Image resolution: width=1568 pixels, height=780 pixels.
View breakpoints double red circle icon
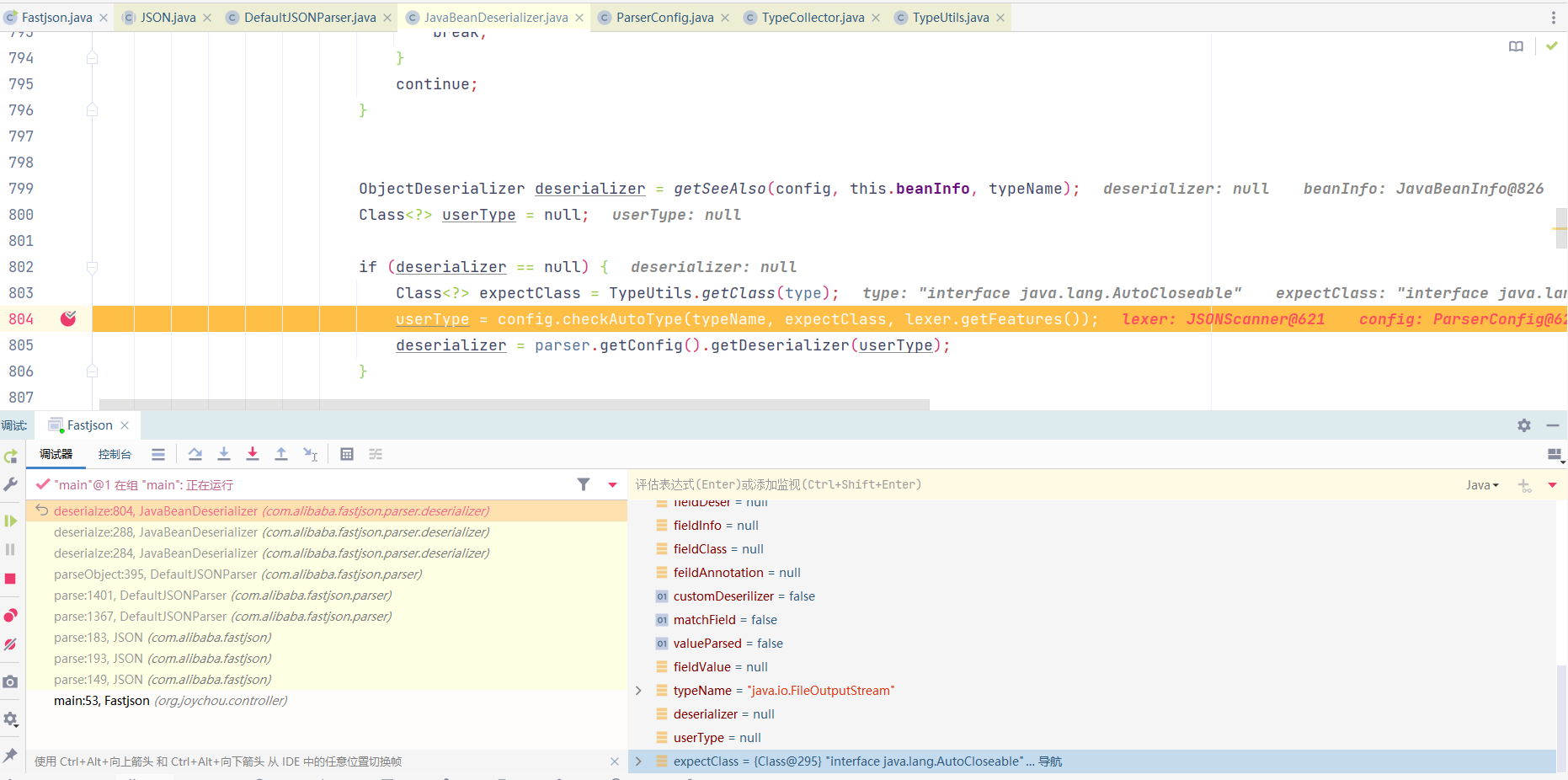click(x=10, y=615)
